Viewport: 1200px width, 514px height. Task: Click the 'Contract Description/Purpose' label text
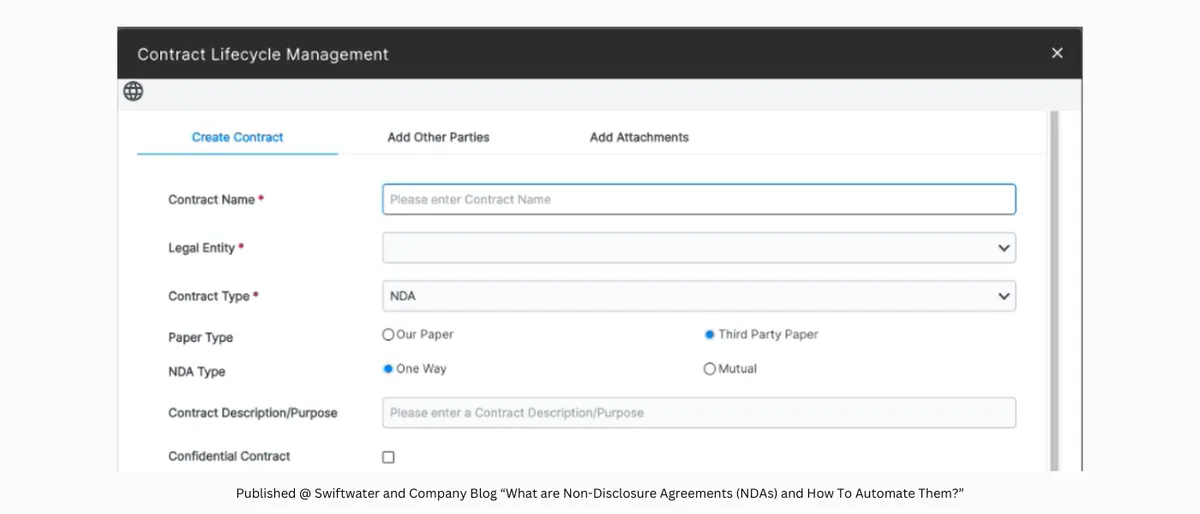[x=253, y=413]
